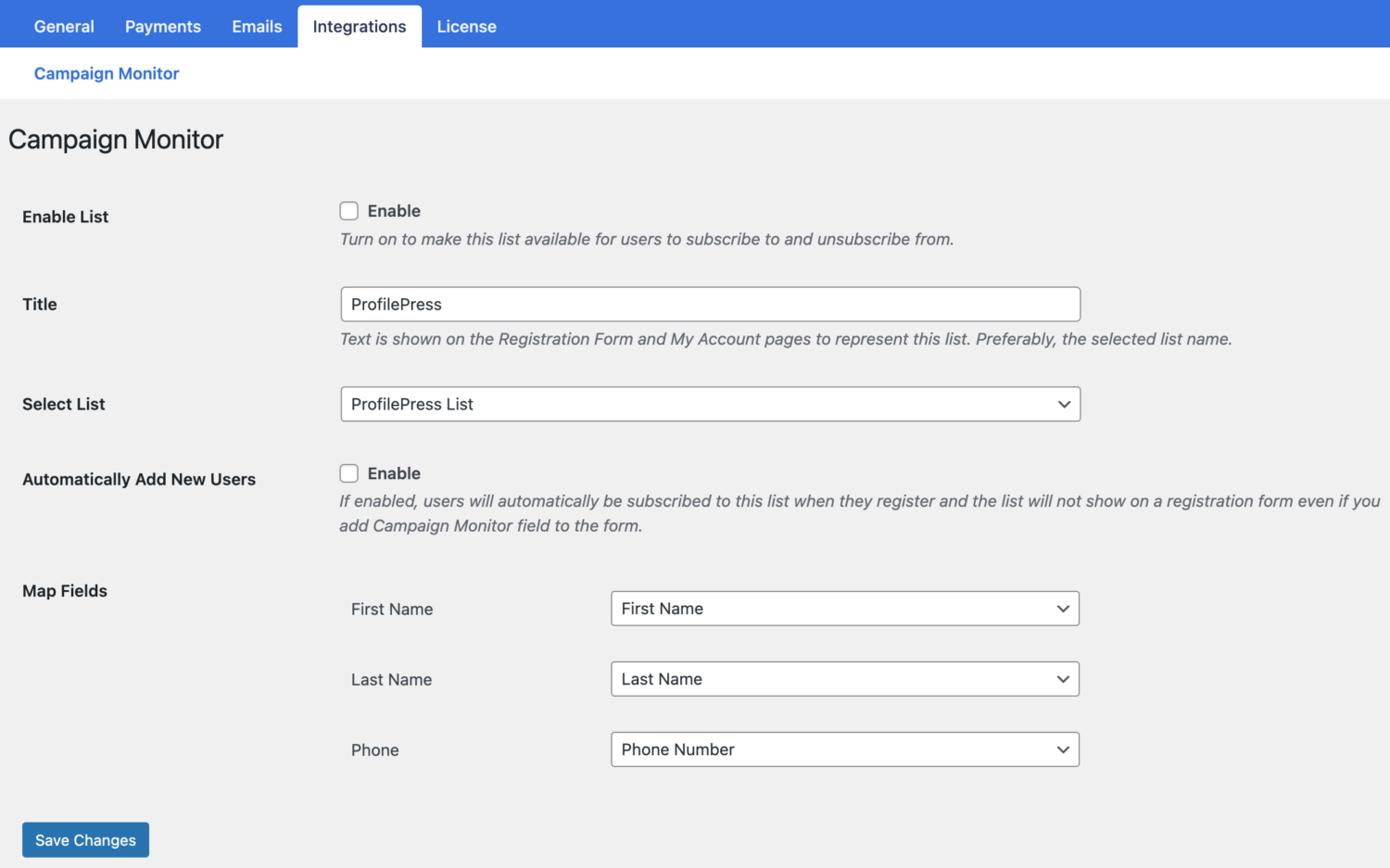
Task: Click the Map Fields section label
Action: 65,591
